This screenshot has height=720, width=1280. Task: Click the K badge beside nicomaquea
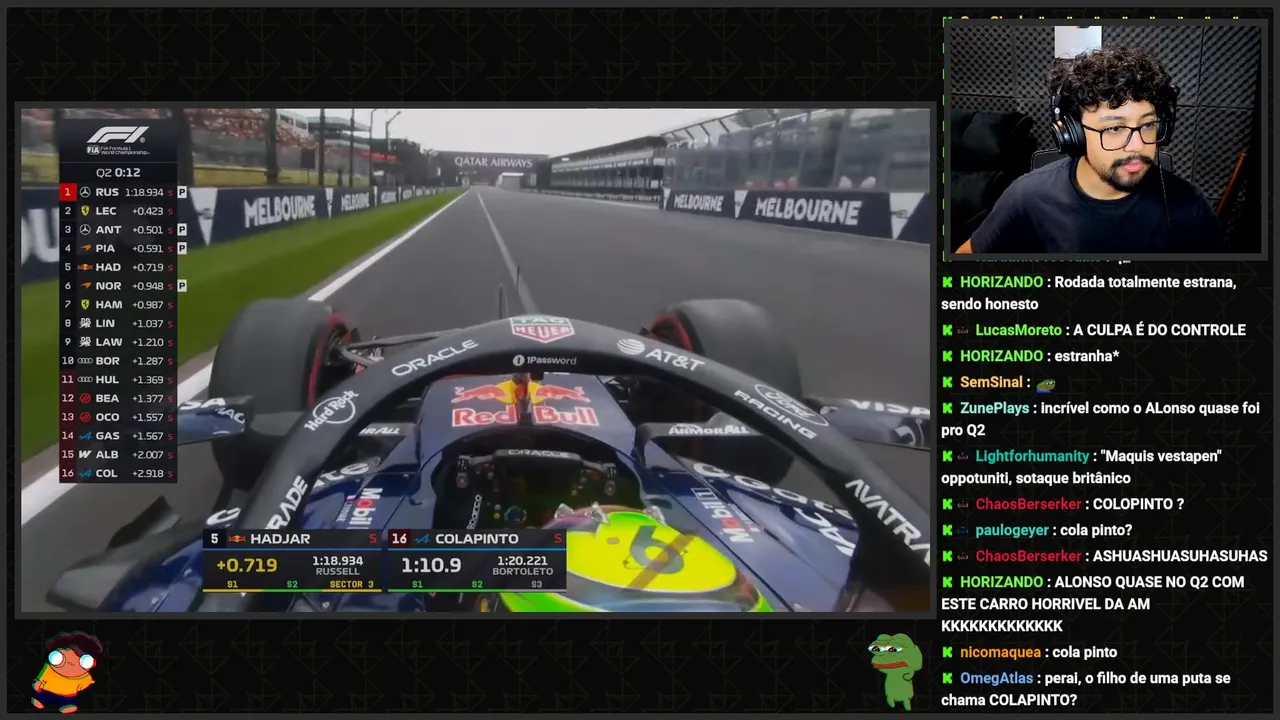coord(947,652)
